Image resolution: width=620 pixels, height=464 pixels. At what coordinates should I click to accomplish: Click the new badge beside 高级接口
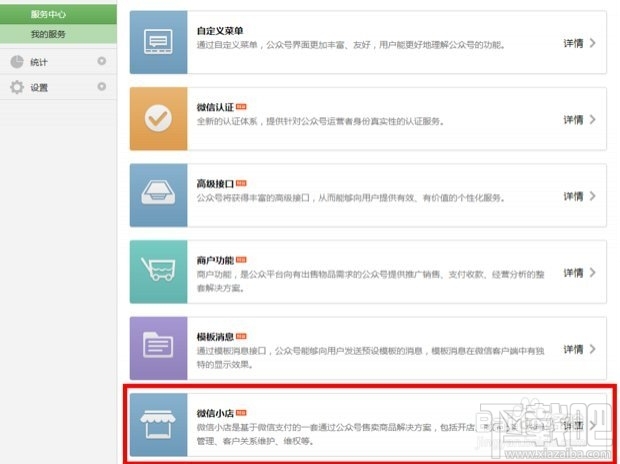[x=241, y=183]
